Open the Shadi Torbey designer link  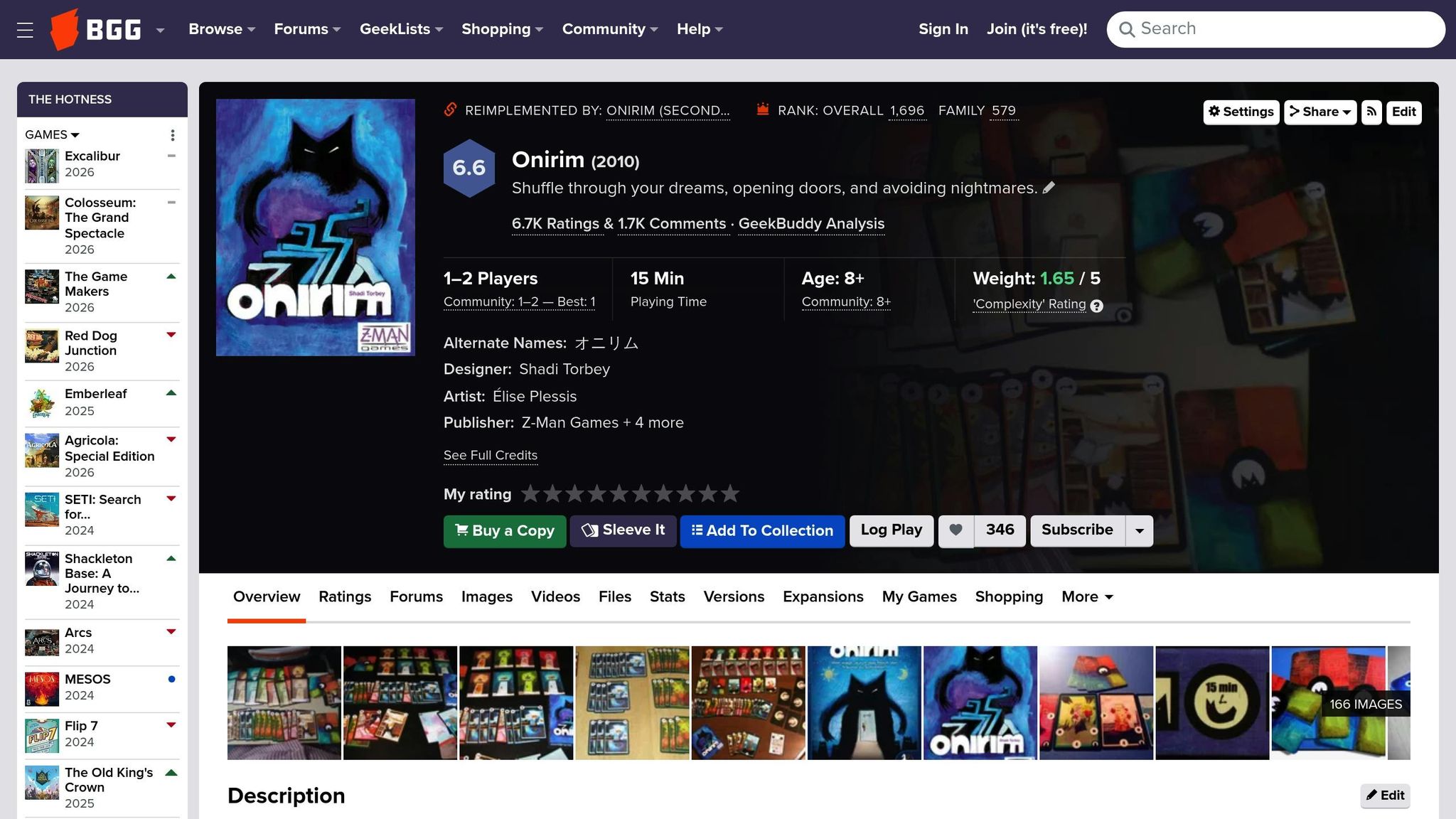564,369
